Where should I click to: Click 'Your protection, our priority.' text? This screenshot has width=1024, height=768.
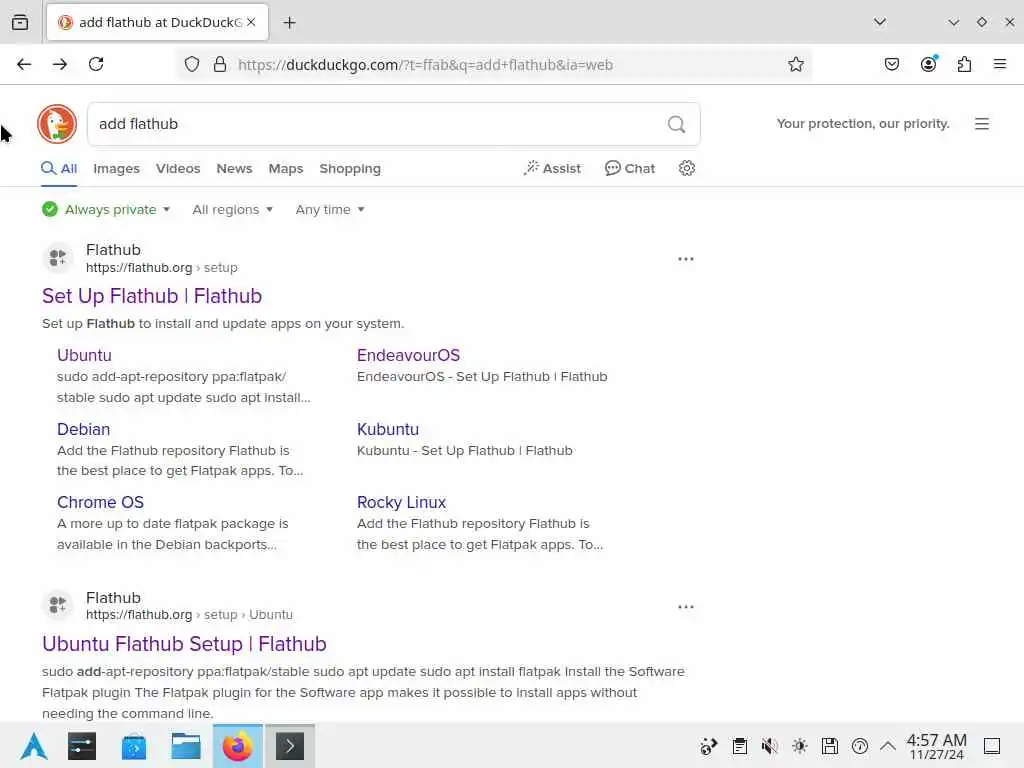pos(863,123)
